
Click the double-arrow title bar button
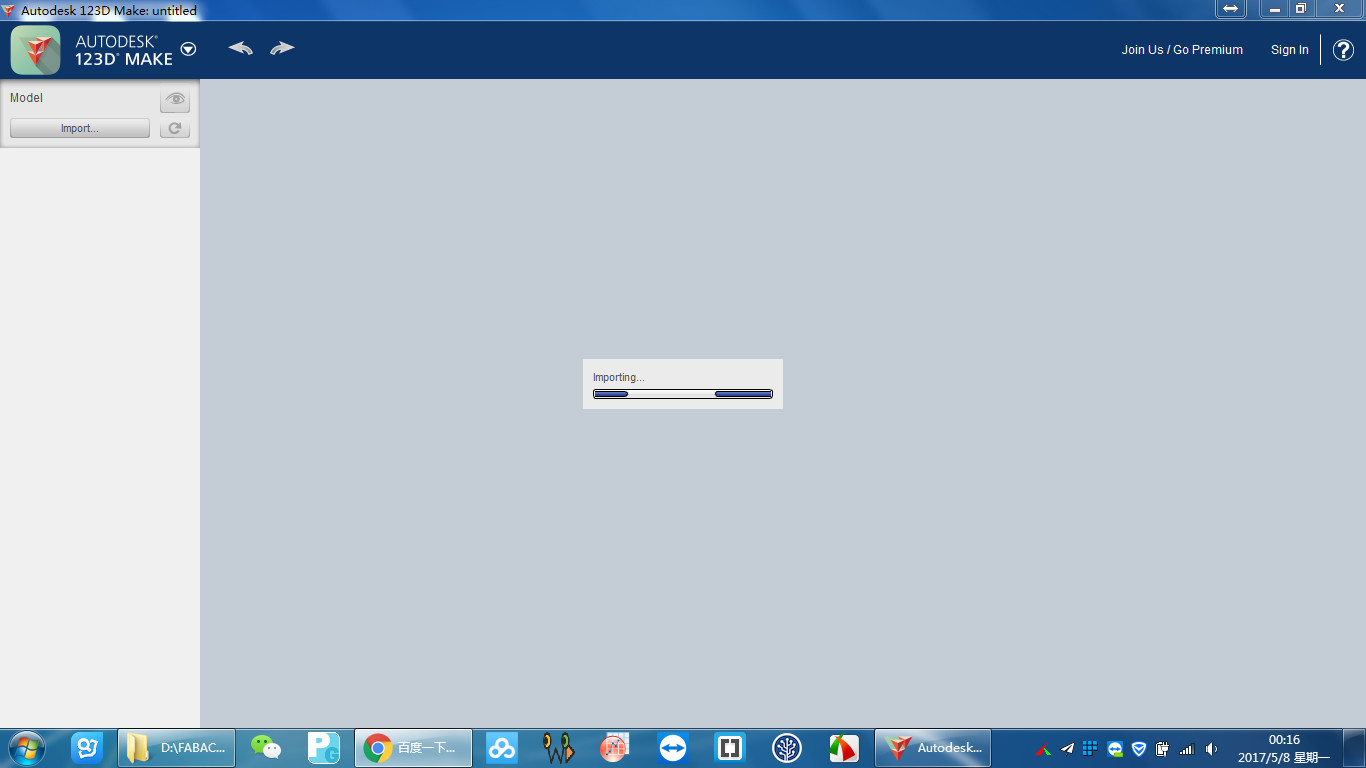click(x=1230, y=8)
